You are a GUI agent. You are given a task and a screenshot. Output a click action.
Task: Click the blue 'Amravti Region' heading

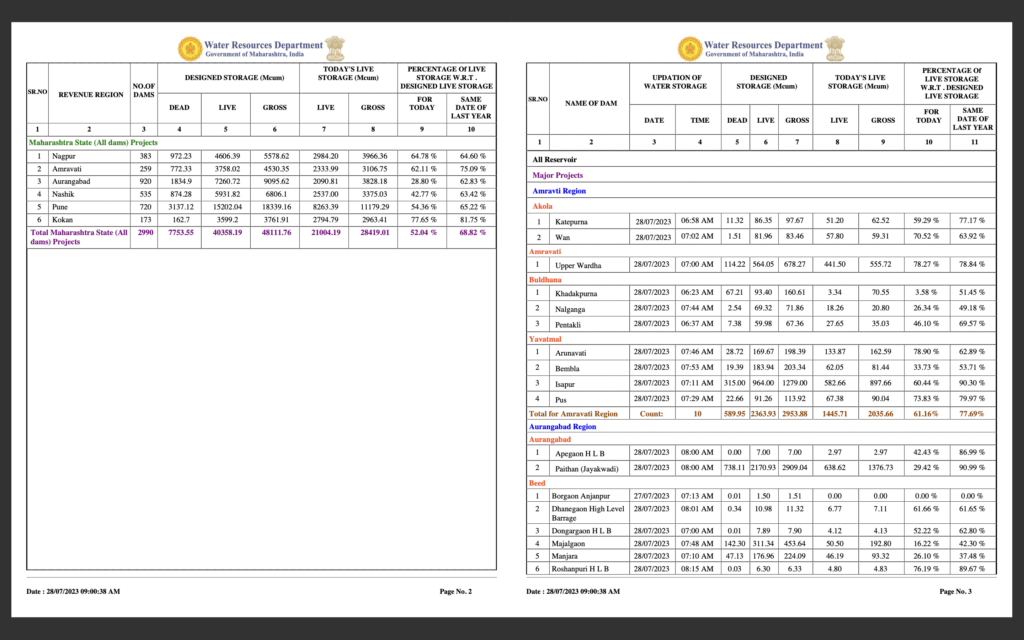tap(559, 191)
